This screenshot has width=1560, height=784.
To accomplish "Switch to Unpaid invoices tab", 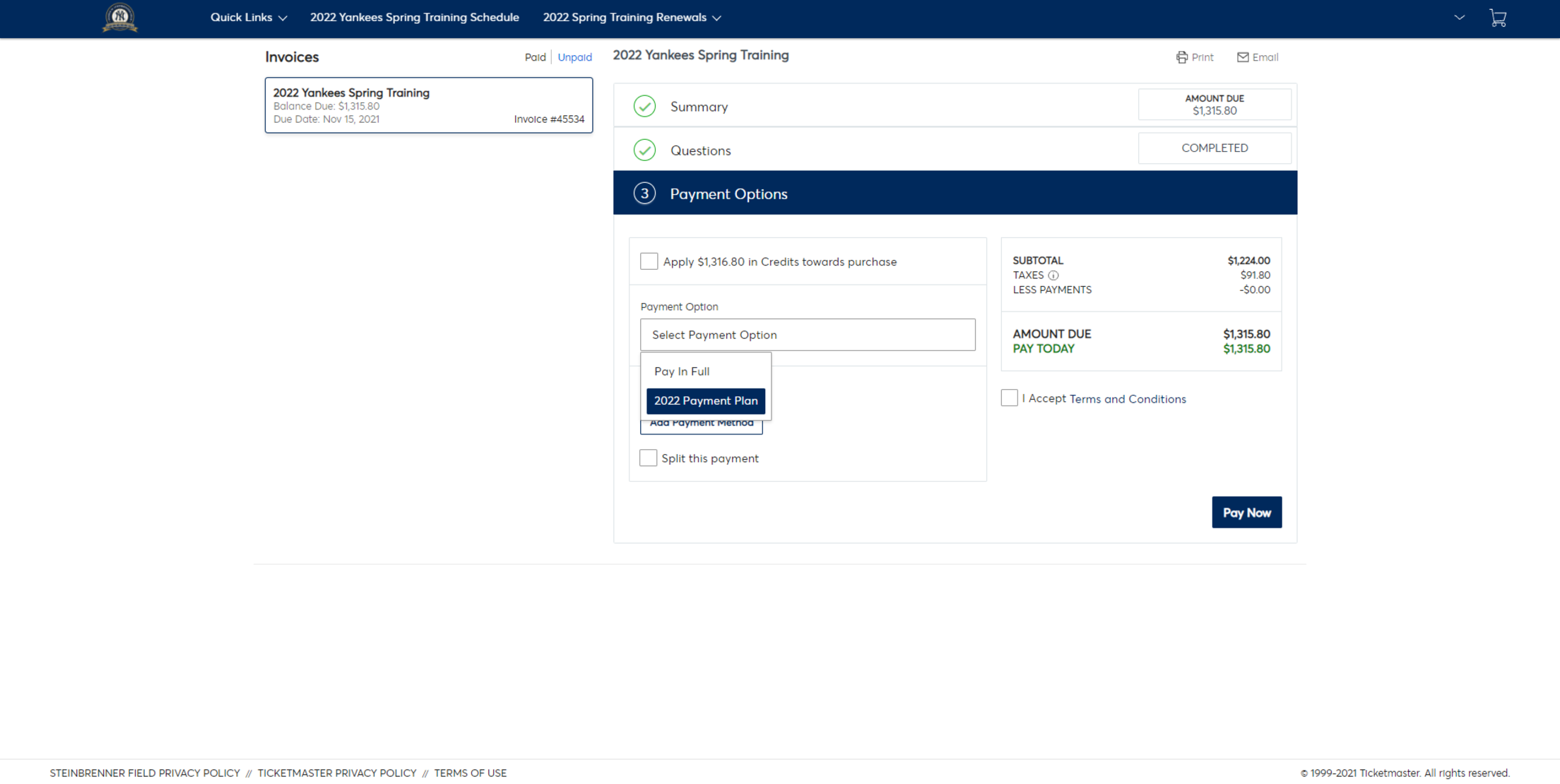I will coord(574,57).
